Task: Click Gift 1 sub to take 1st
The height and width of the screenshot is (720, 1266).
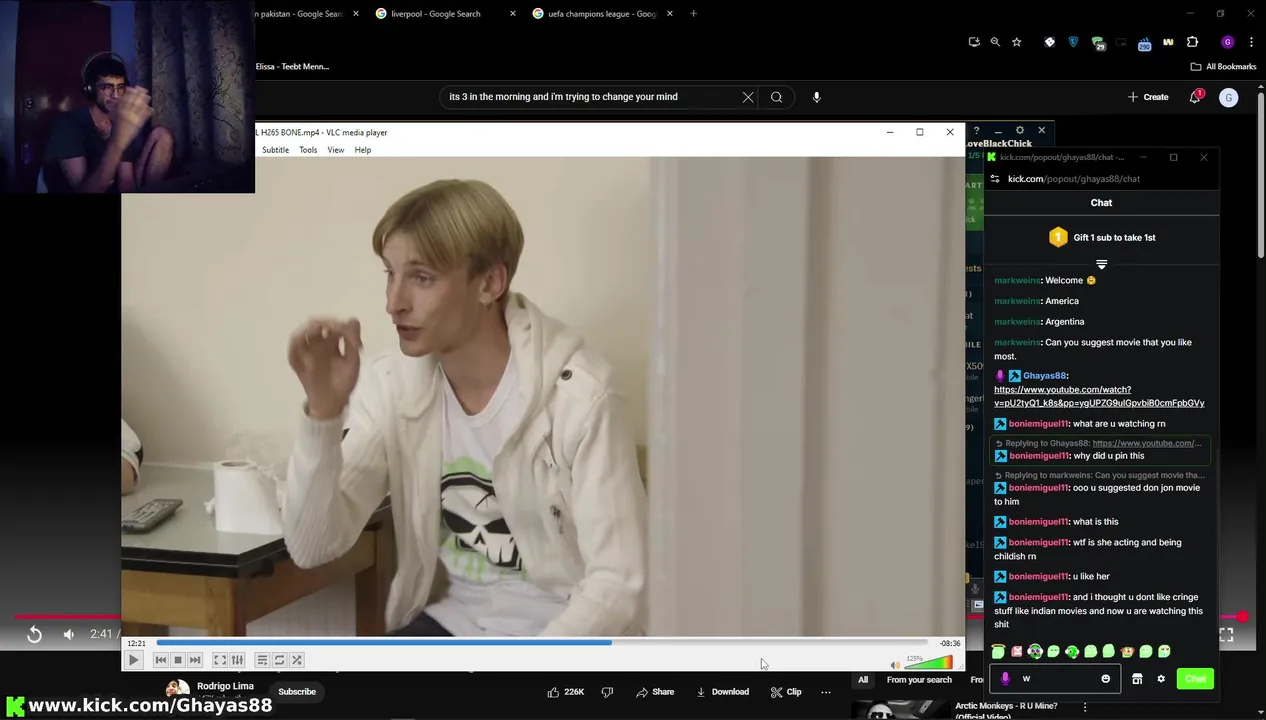Action: coord(1101,237)
